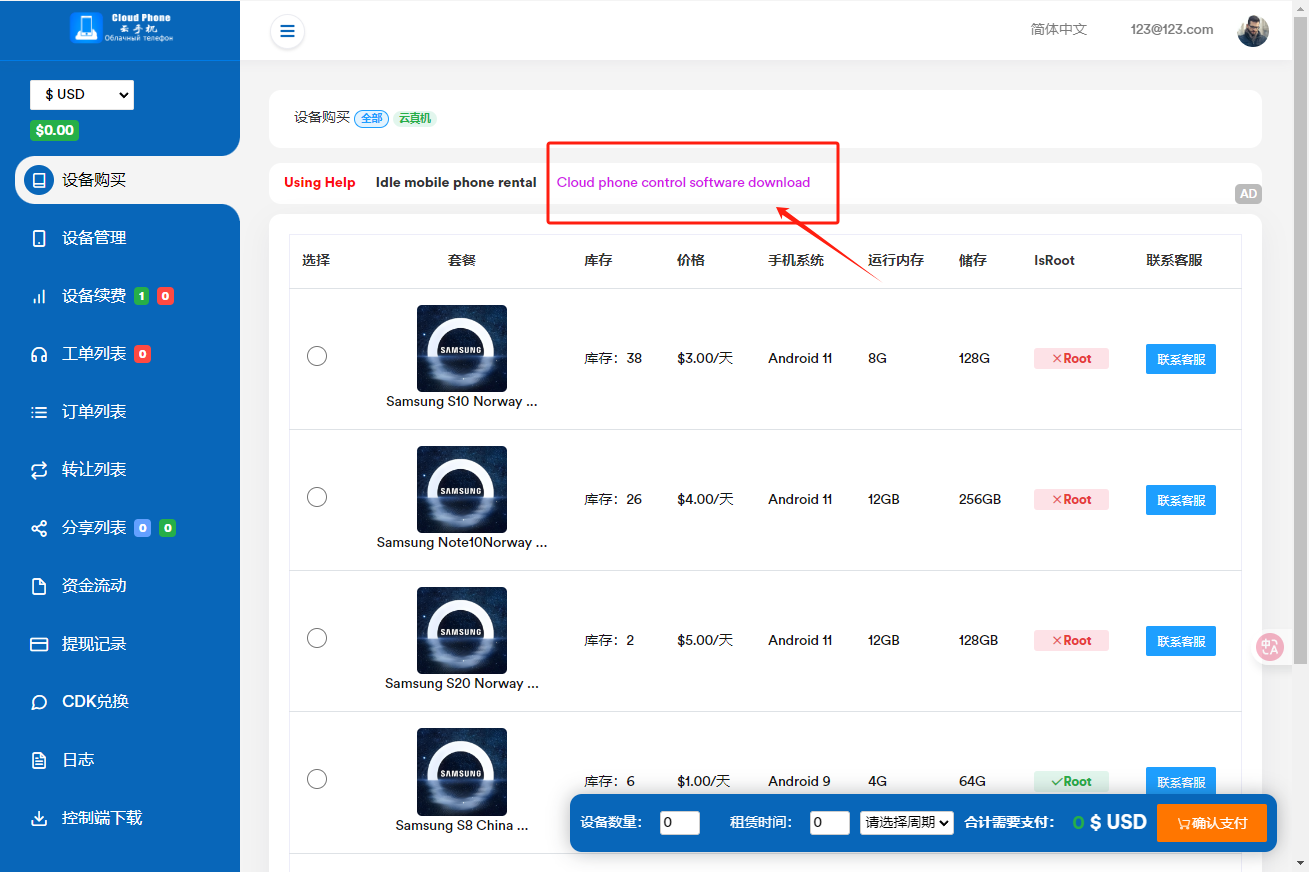
Task: Click the 工单列表 red 0 badge
Action: click(x=142, y=354)
